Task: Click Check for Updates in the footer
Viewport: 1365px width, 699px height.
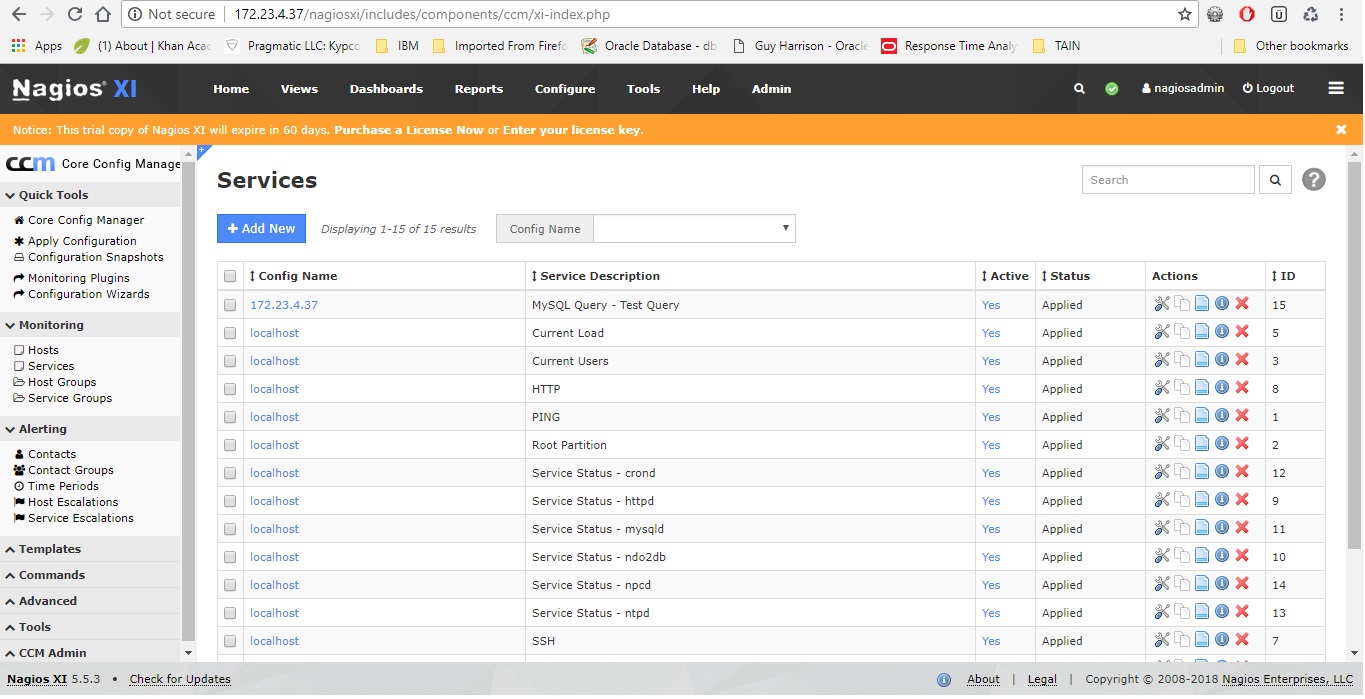Action: 180,679
